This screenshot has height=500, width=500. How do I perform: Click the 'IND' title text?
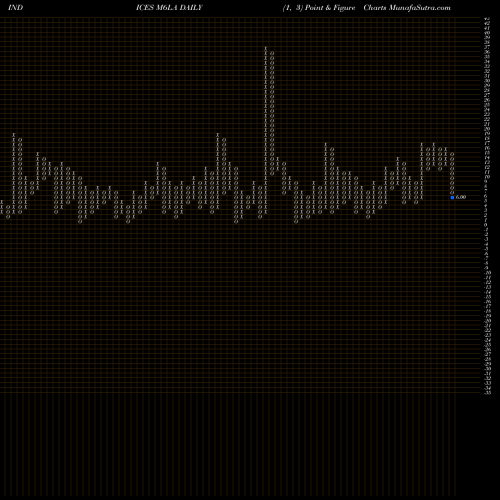[x=15, y=8]
